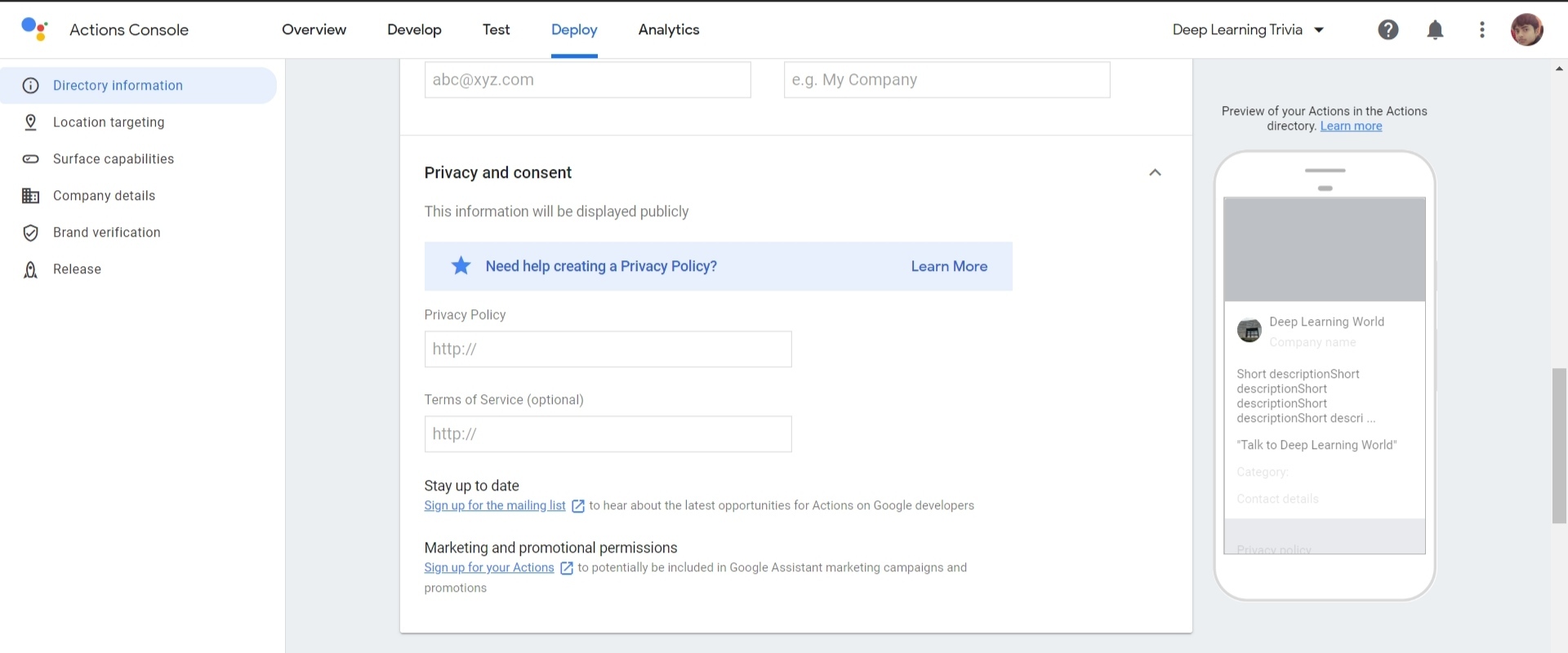Open the Sign up for the mailing list link
Viewport: 1568px width, 653px height.
pyautogui.click(x=495, y=506)
